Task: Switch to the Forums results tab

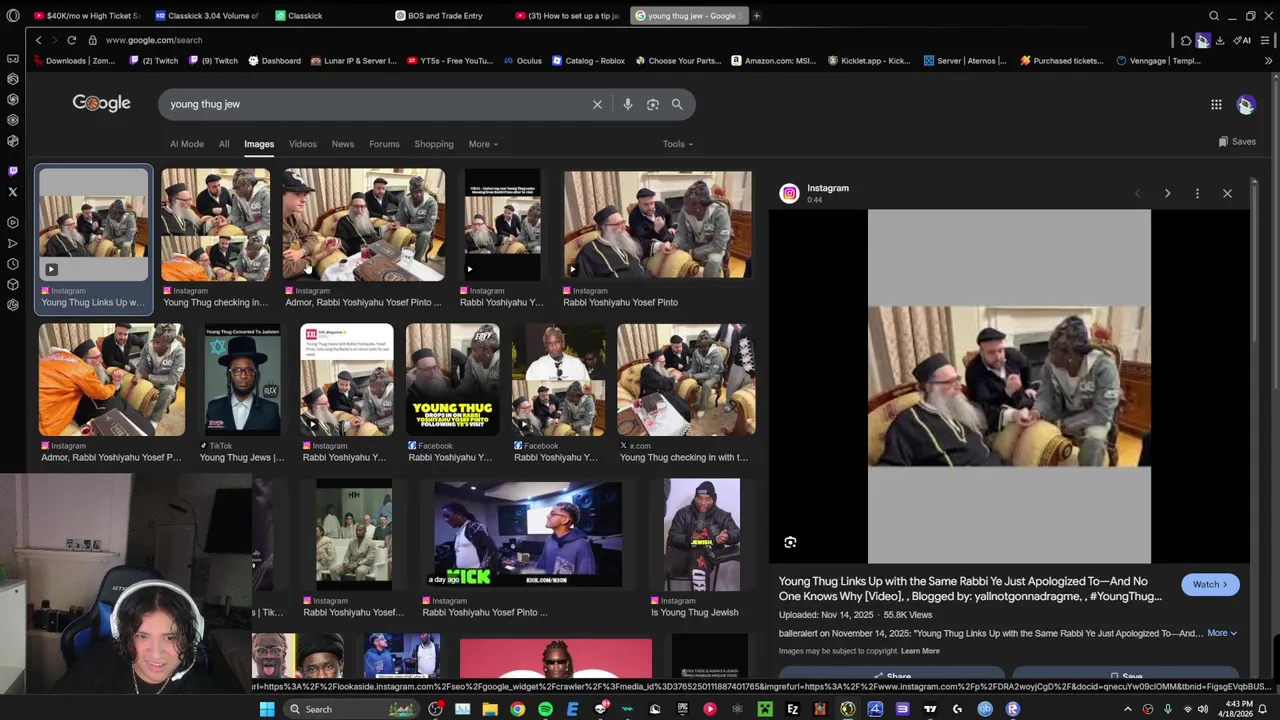Action: click(384, 144)
